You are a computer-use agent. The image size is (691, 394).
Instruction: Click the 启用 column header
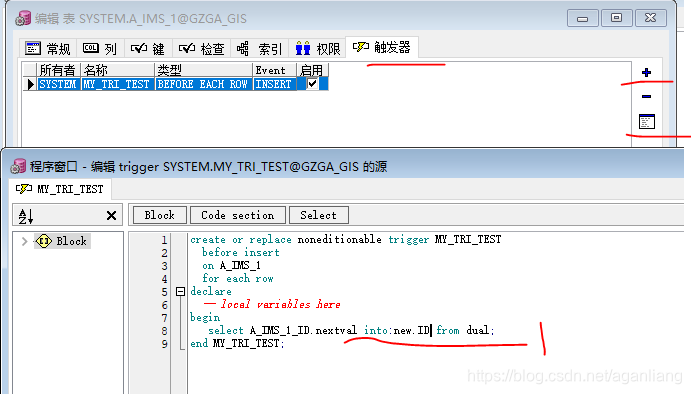[312, 70]
